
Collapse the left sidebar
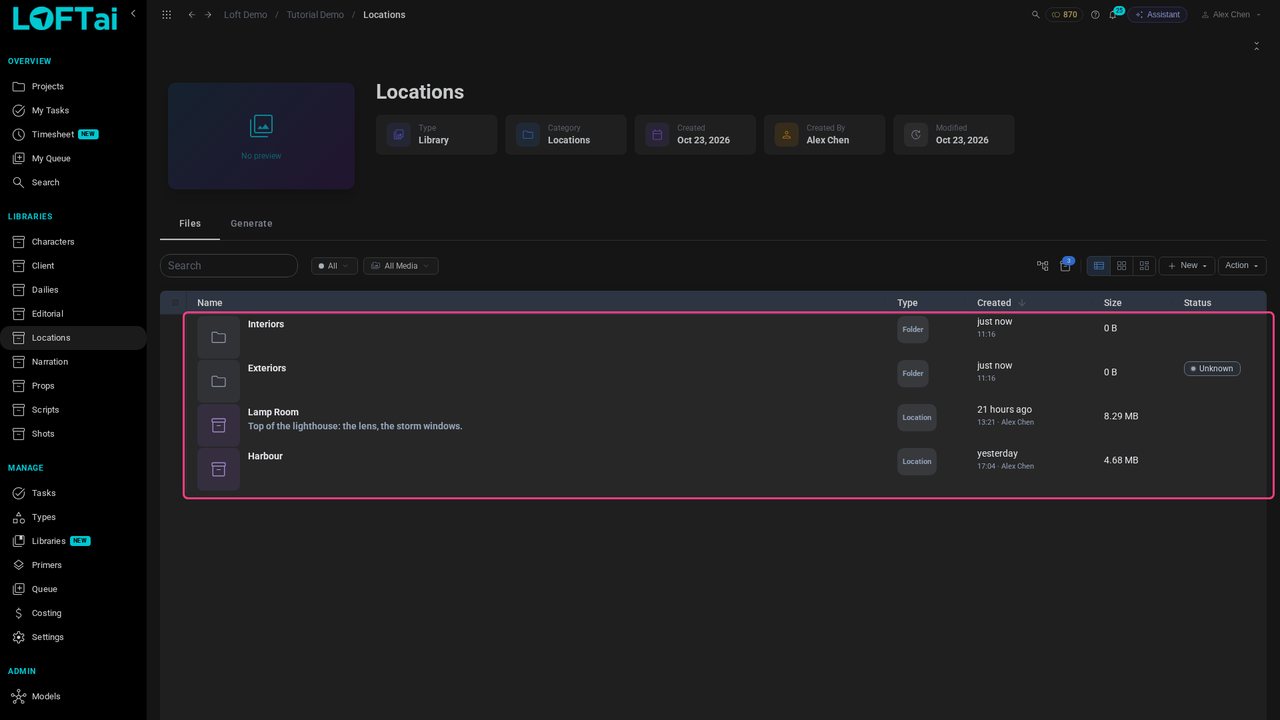133,13
